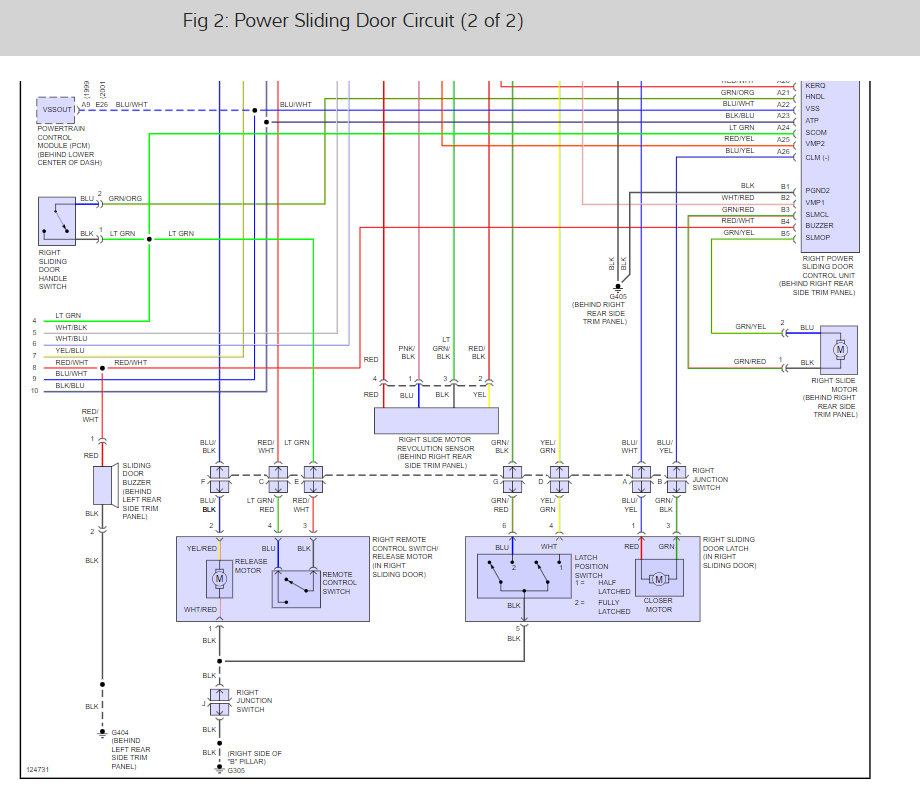Screen dimensions: 920x798
Task: Select the KERQ terminal label
Action: 815,86
